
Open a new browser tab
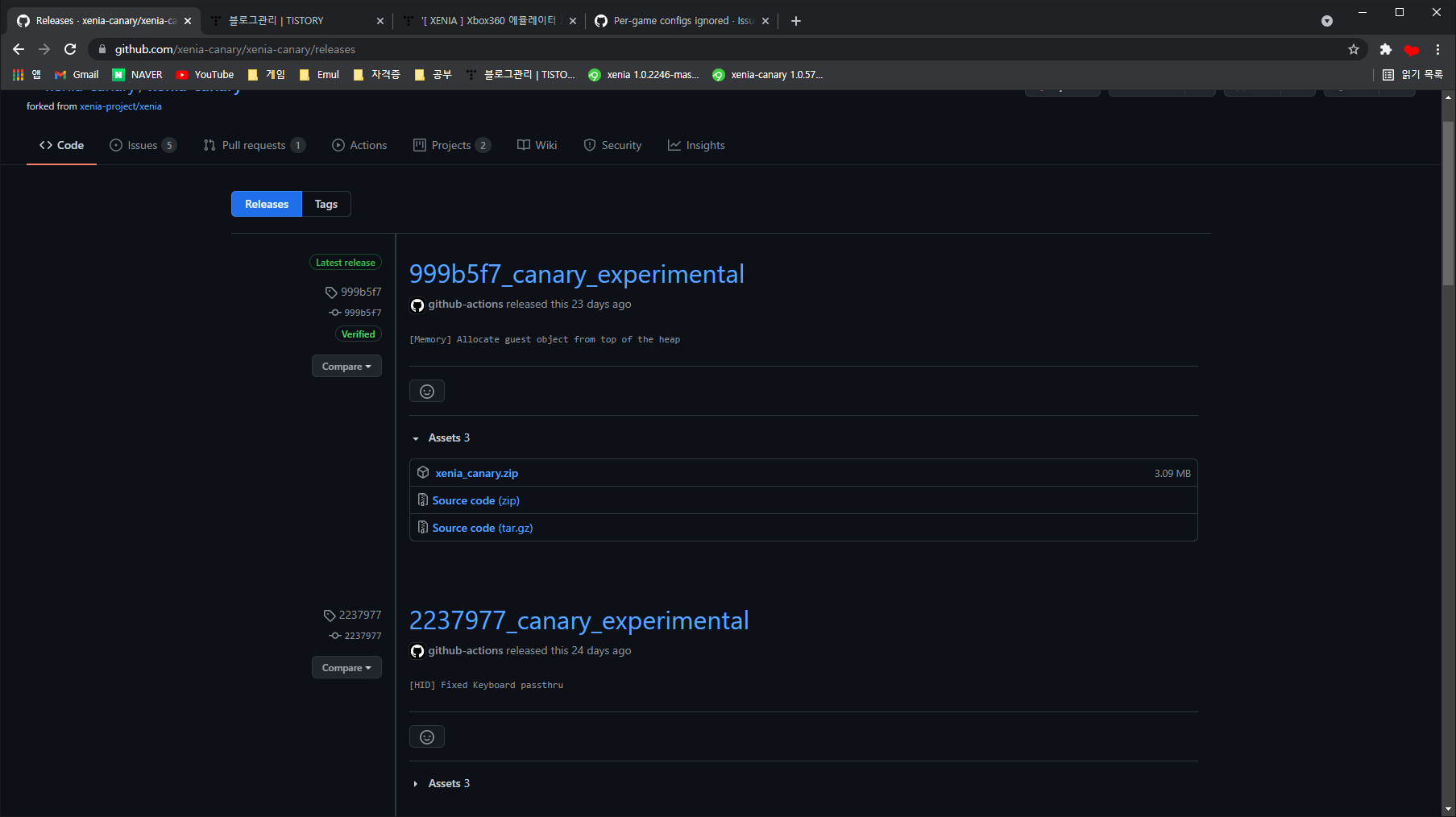pyautogui.click(x=796, y=21)
